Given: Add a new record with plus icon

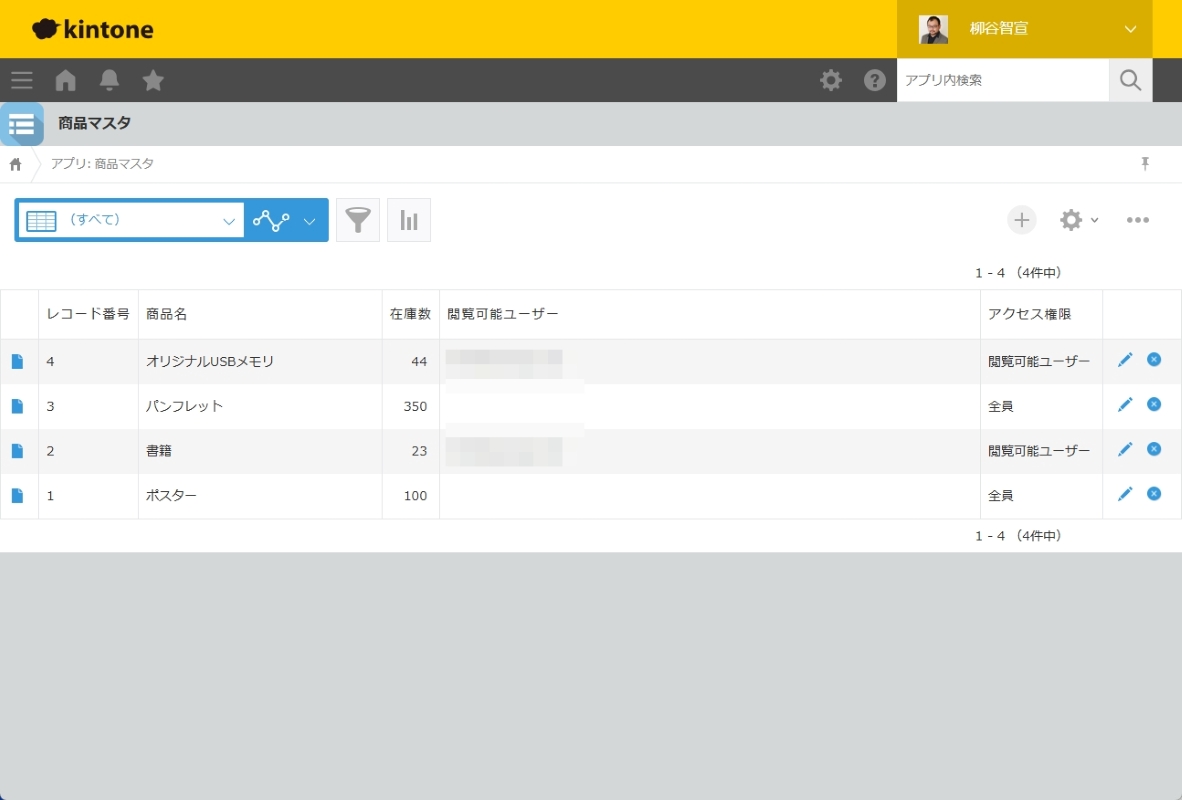Looking at the screenshot, I should tap(1021, 220).
